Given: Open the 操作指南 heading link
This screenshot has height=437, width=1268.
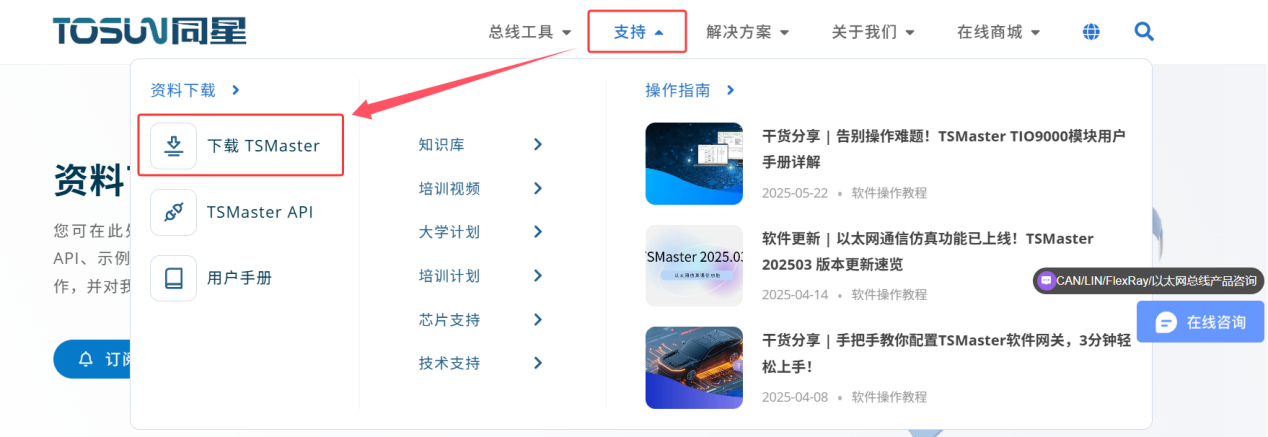Looking at the screenshot, I should (678, 90).
